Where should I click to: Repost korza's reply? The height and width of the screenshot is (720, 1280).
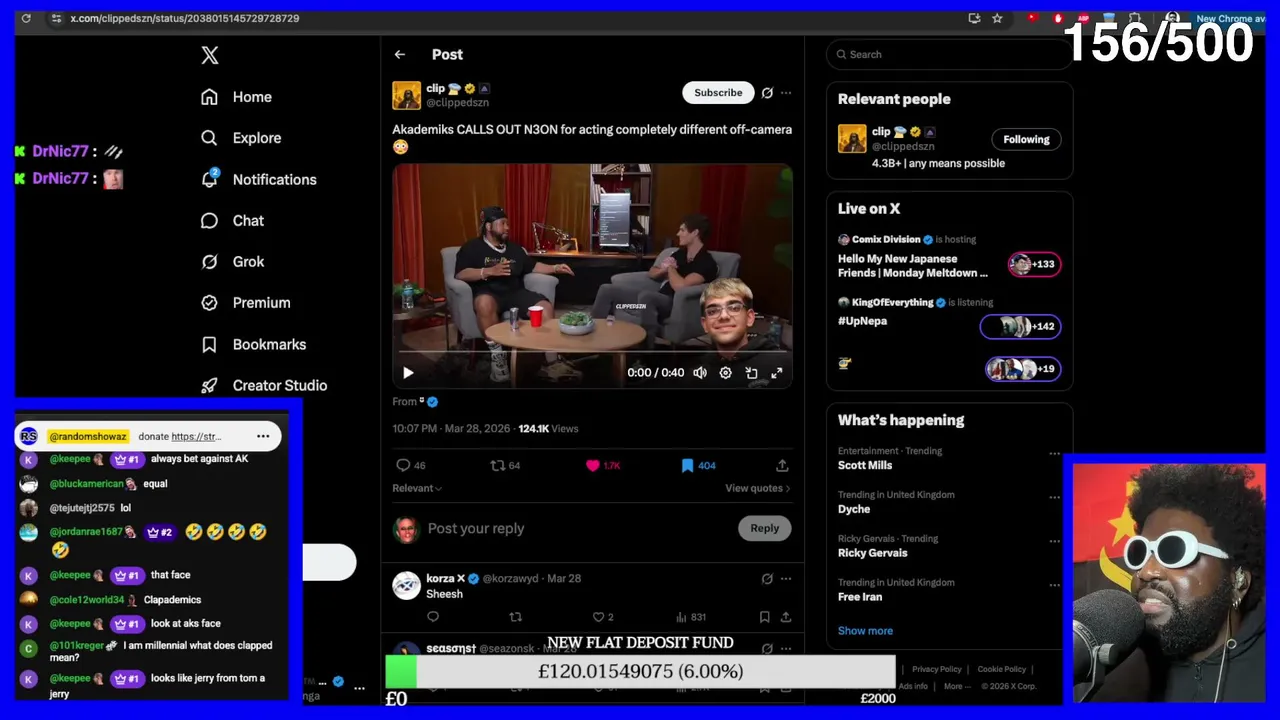pyautogui.click(x=516, y=617)
